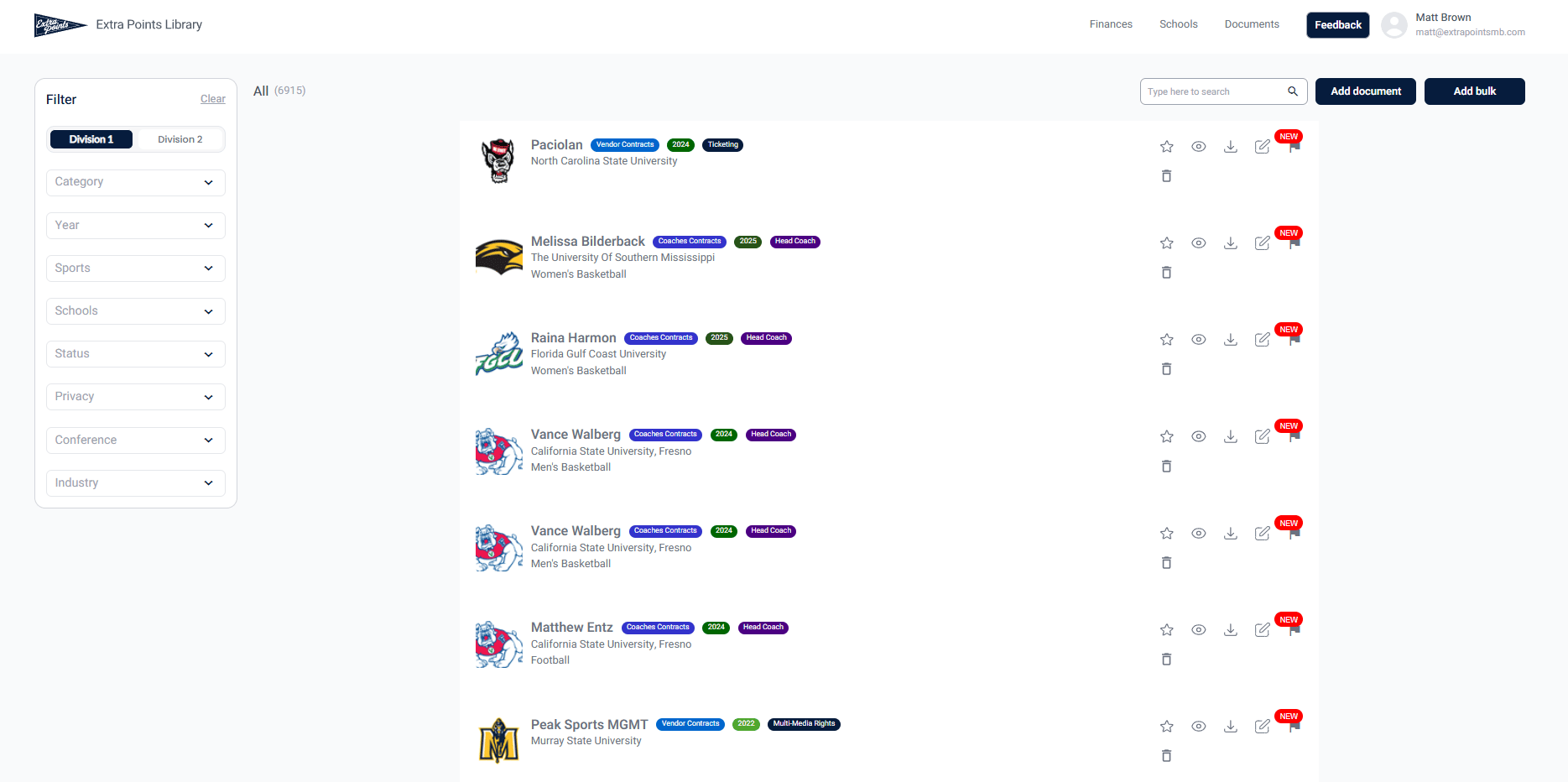
Task: Expand the Industry filter dropdown
Action: tap(136, 483)
